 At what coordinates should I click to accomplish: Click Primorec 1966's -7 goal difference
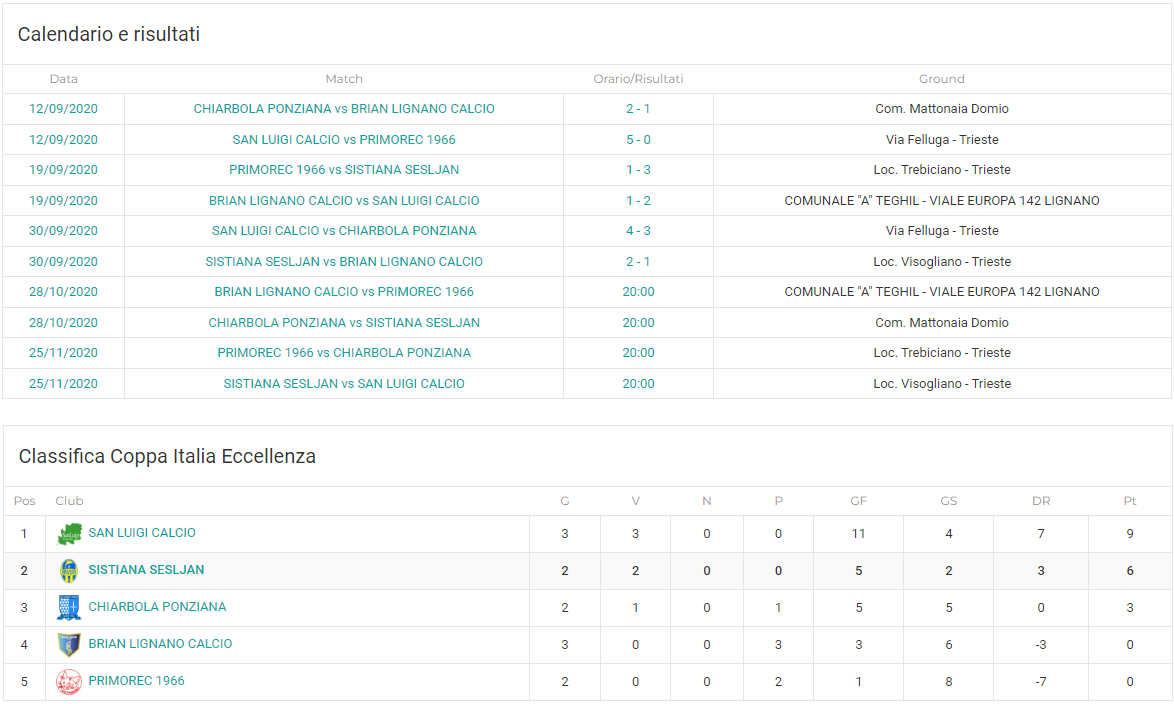1041,682
